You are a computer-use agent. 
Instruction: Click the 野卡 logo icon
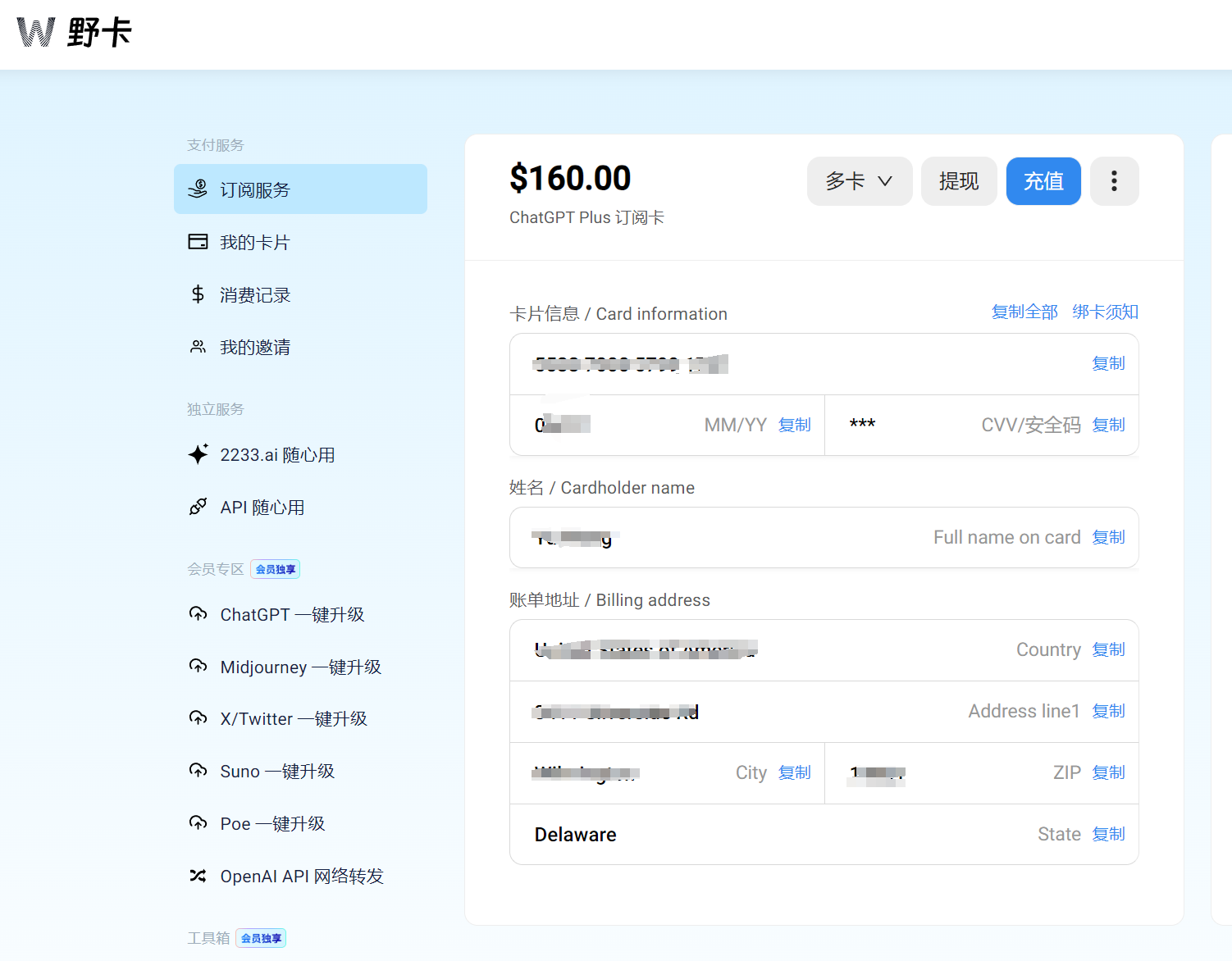tap(36, 33)
